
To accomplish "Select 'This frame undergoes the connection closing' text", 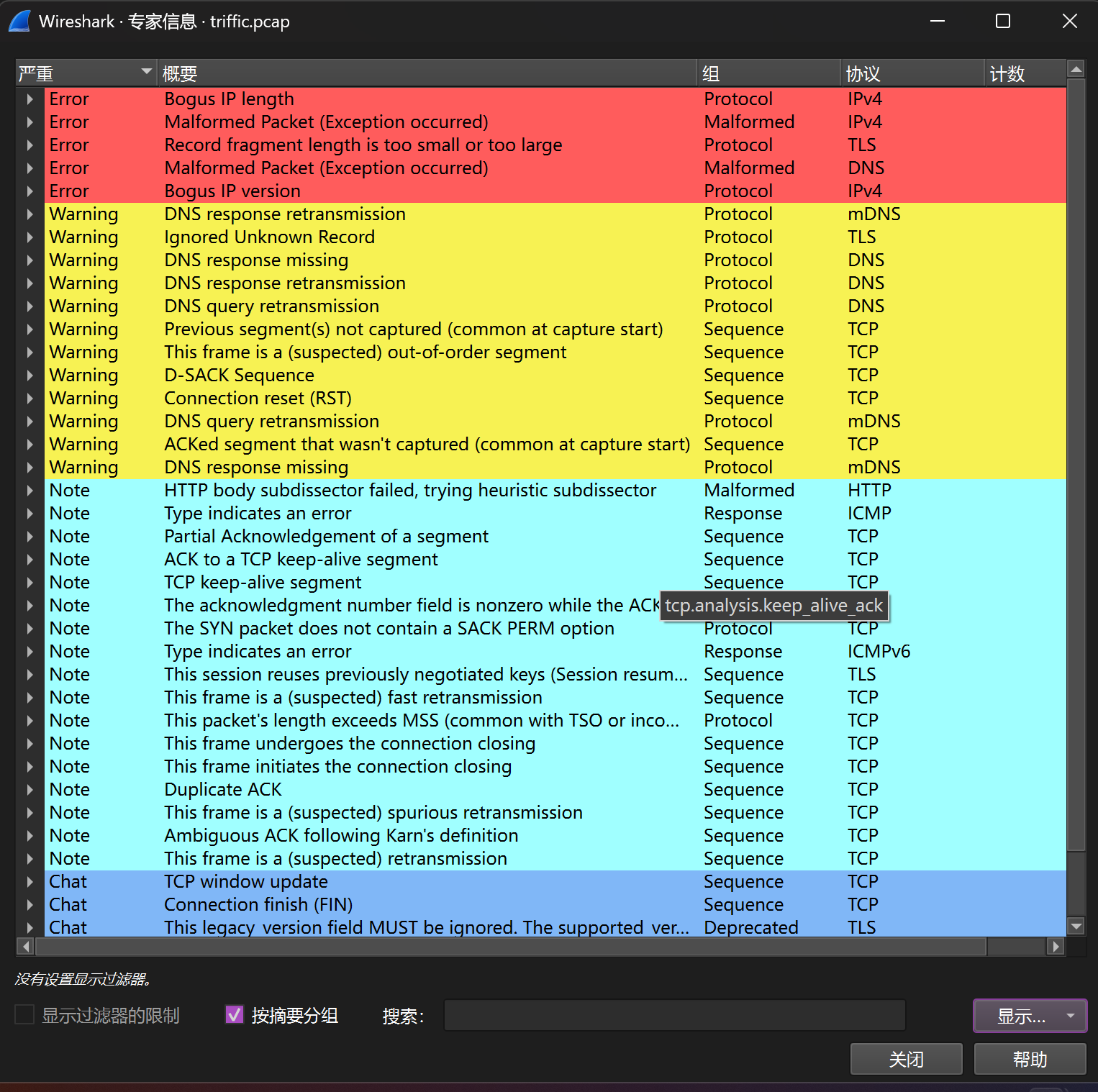I will (350, 744).
